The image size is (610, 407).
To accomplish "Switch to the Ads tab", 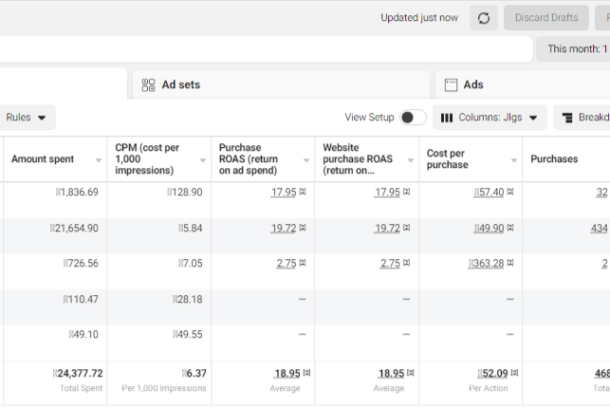I will pos(473,85).
